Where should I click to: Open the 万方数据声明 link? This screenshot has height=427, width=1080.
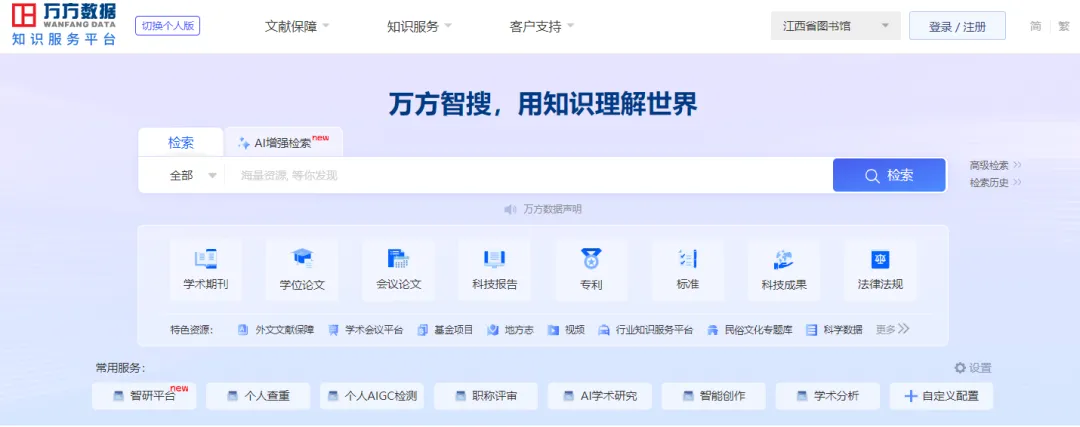pos(552,209)
